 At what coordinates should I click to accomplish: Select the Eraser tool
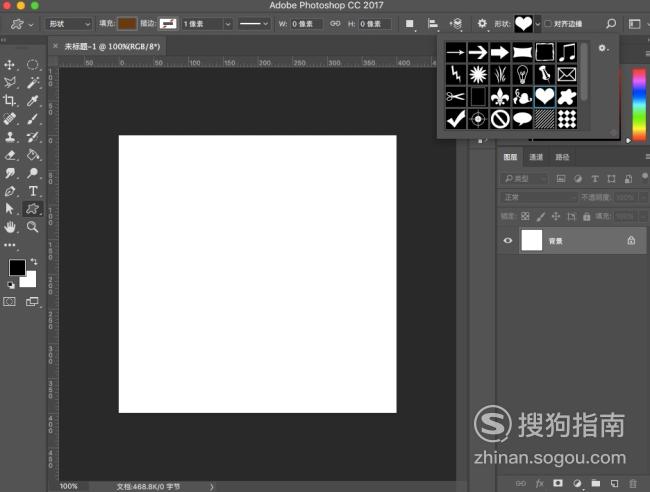tap(10, 155)
